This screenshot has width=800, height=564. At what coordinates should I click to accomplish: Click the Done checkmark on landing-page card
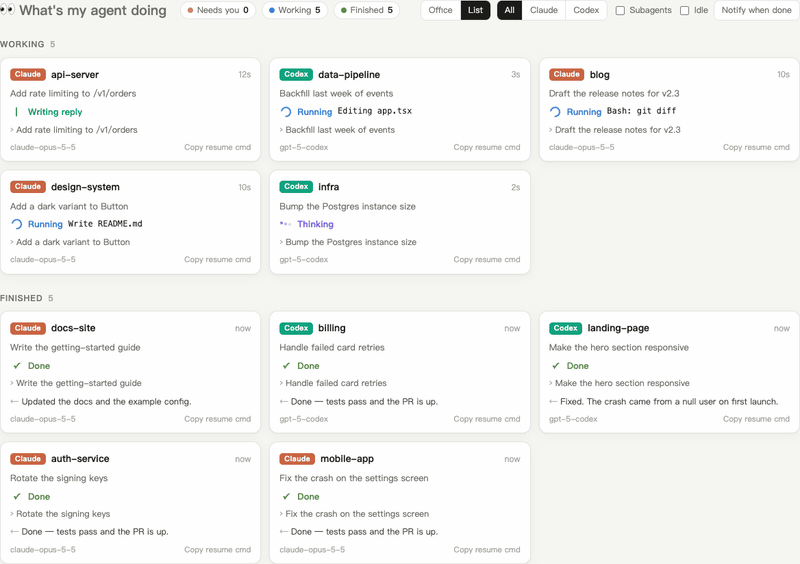tap(556, 366)
